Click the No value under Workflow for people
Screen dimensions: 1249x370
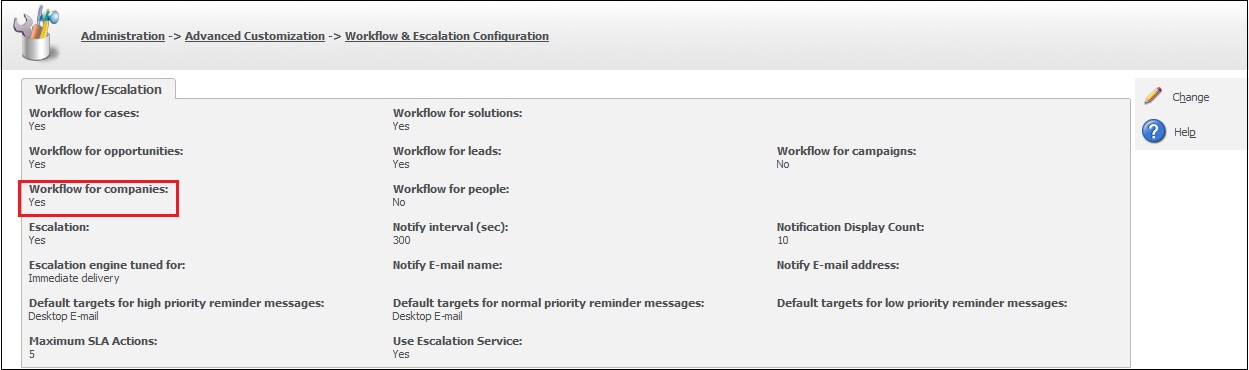[399, 202]
